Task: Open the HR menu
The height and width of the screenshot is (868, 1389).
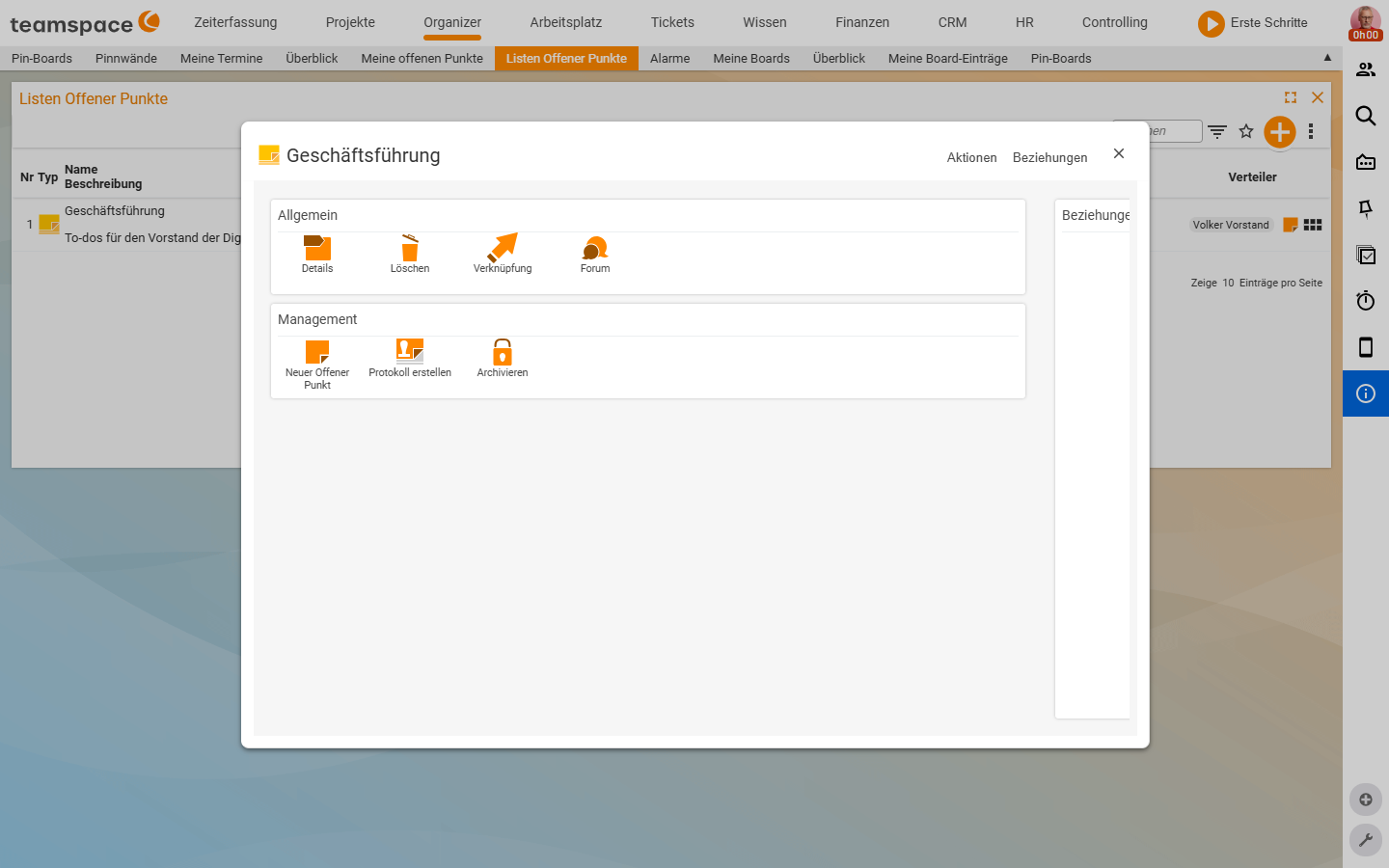Action: 1024,22
